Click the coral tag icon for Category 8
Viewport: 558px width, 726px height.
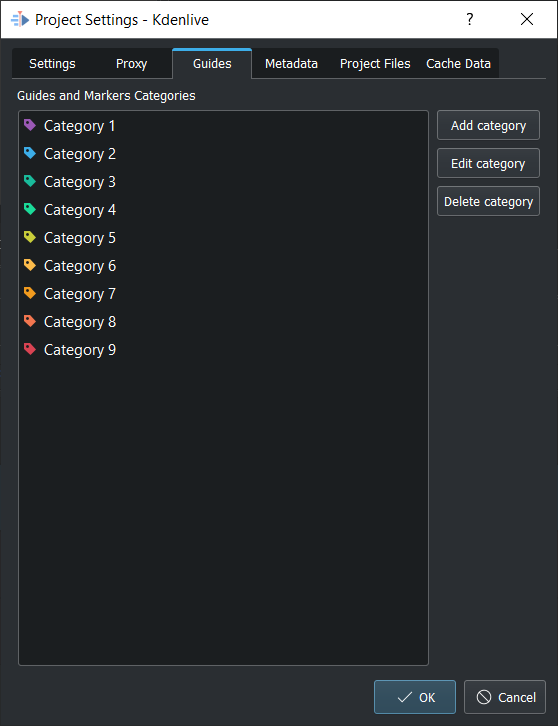tap(30, 321)
